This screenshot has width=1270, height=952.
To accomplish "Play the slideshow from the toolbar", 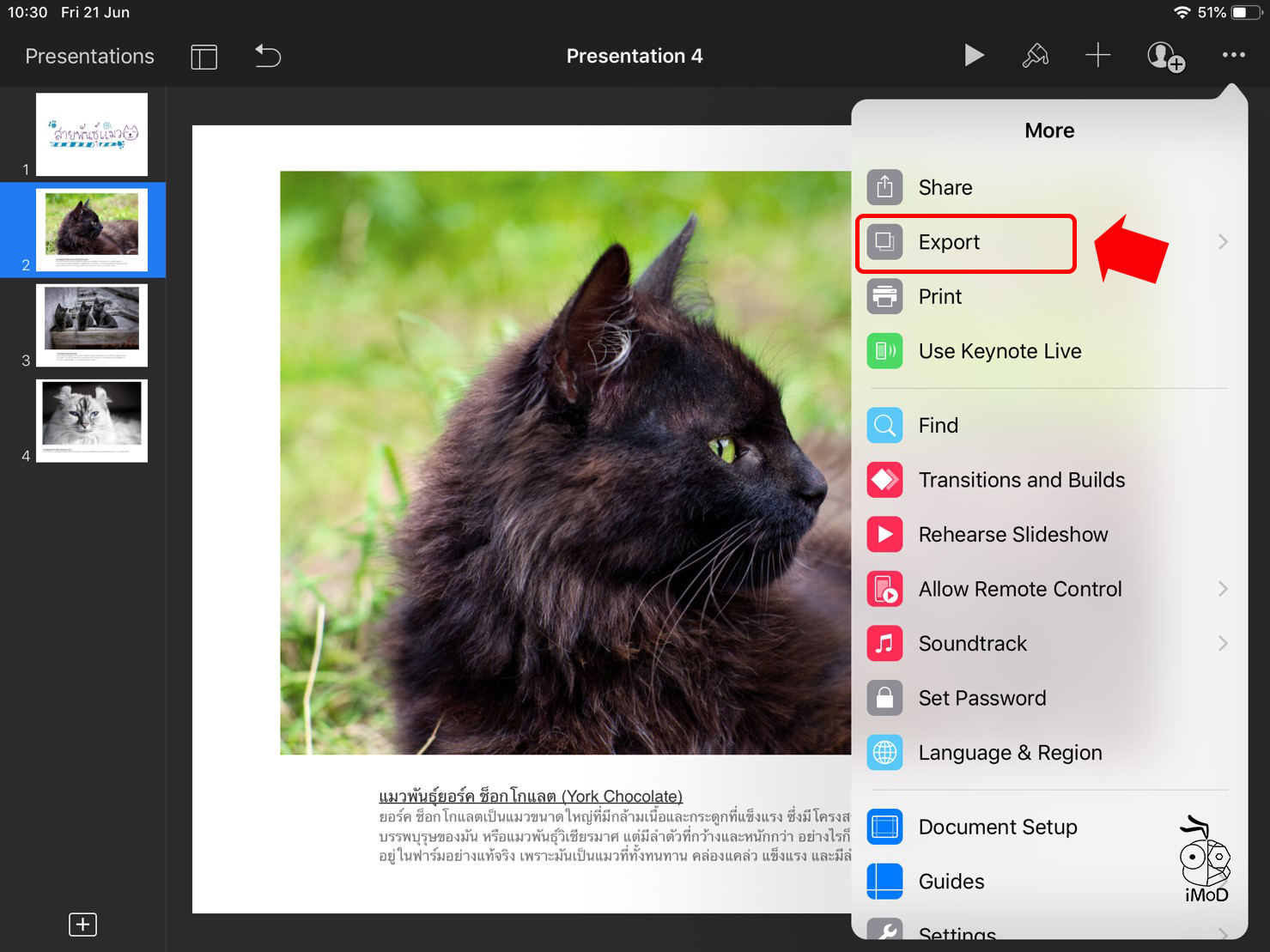I will point(973,56).
